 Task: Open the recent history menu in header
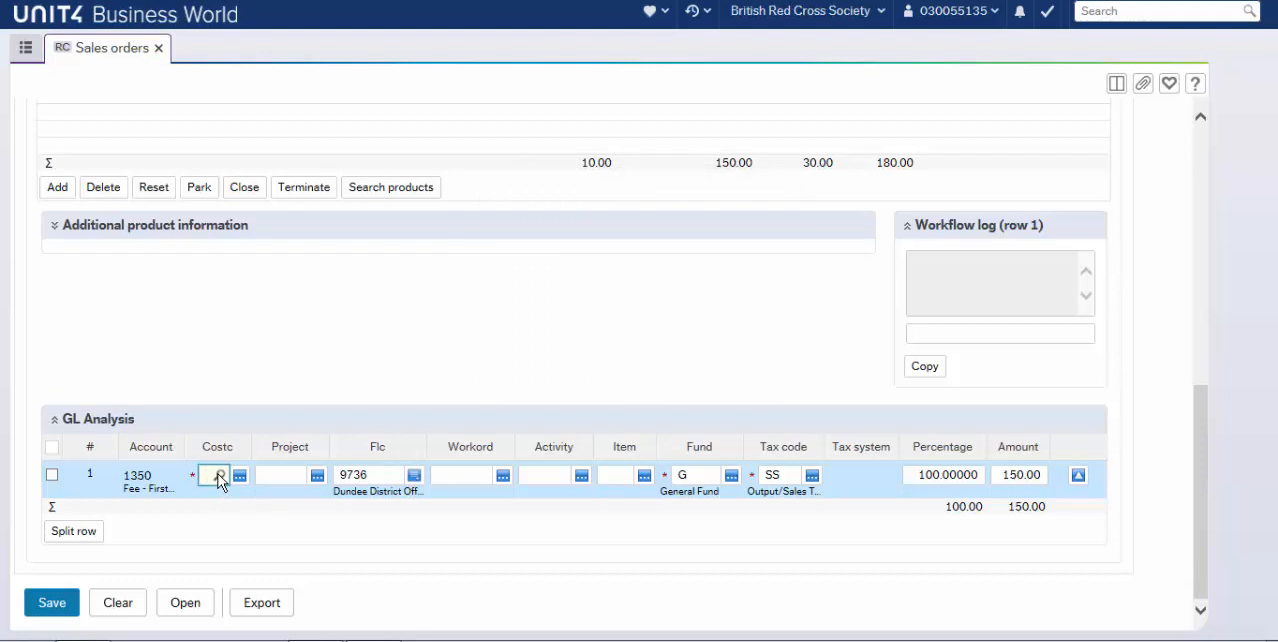698,11
